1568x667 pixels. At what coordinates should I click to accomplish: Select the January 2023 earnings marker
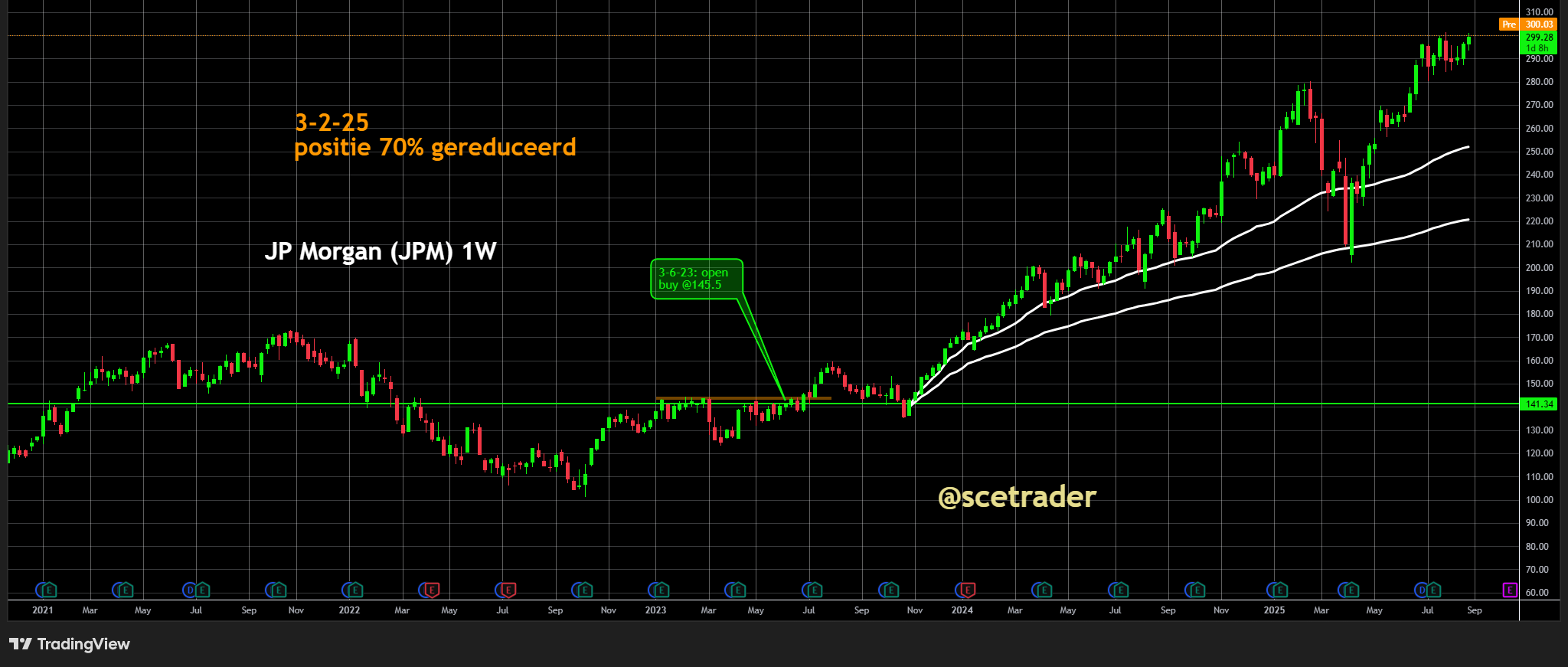661,590
